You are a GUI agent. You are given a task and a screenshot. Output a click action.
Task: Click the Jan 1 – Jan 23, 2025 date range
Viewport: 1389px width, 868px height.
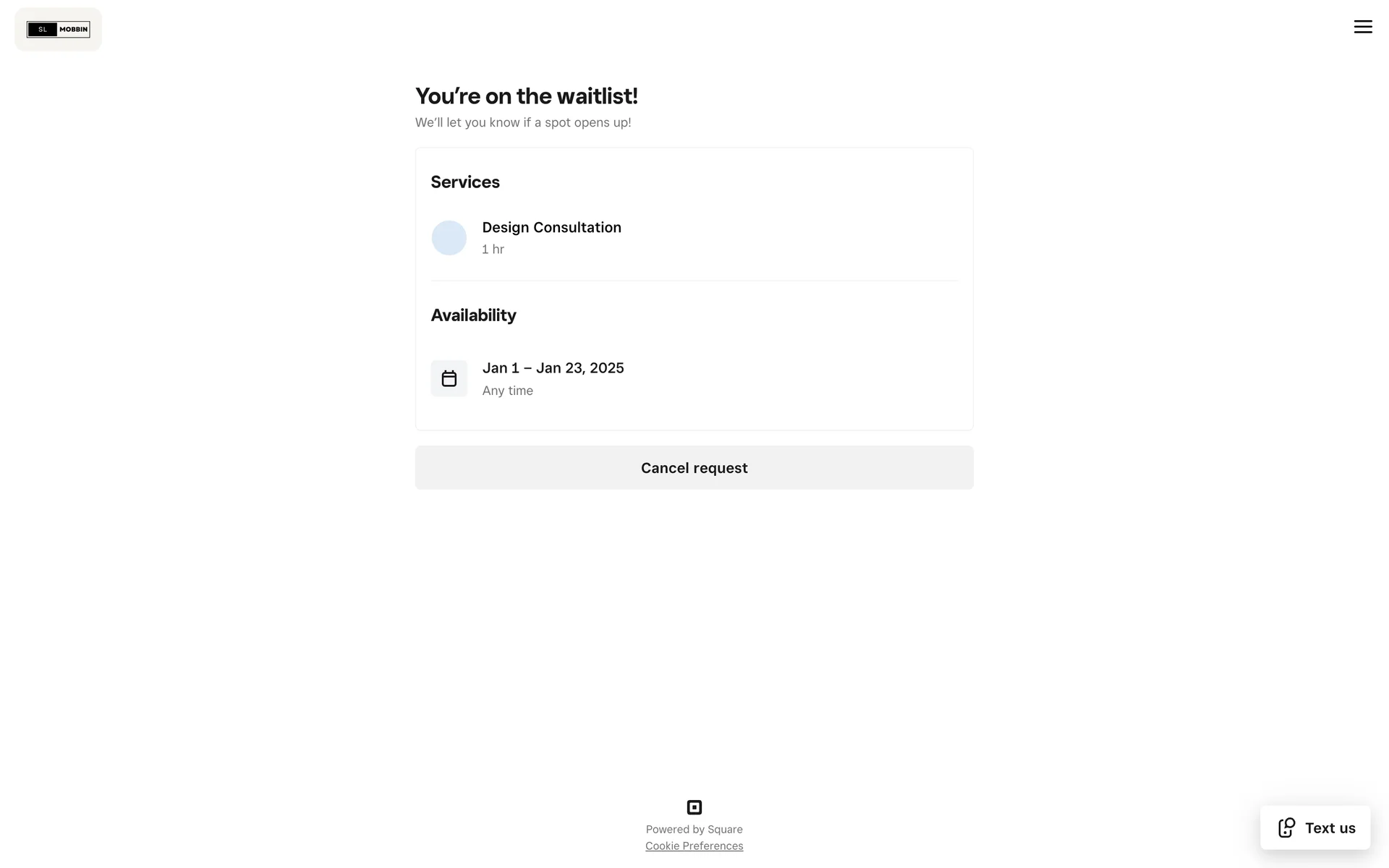pos(553,367)
